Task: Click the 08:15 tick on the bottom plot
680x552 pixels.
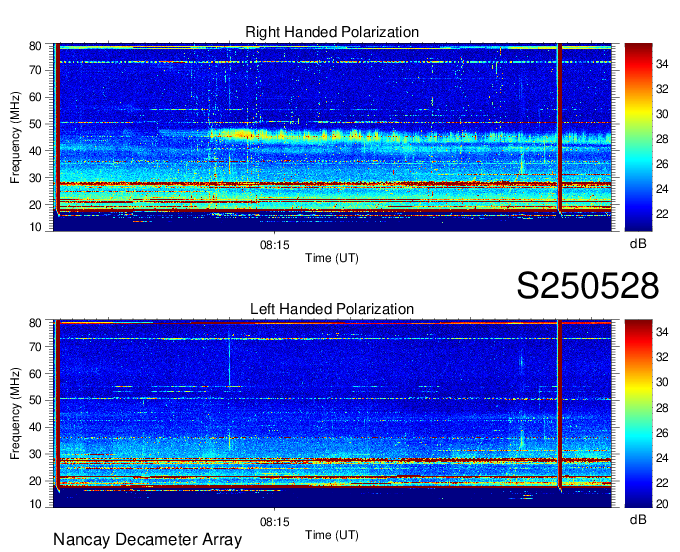Action: [275, 522]
